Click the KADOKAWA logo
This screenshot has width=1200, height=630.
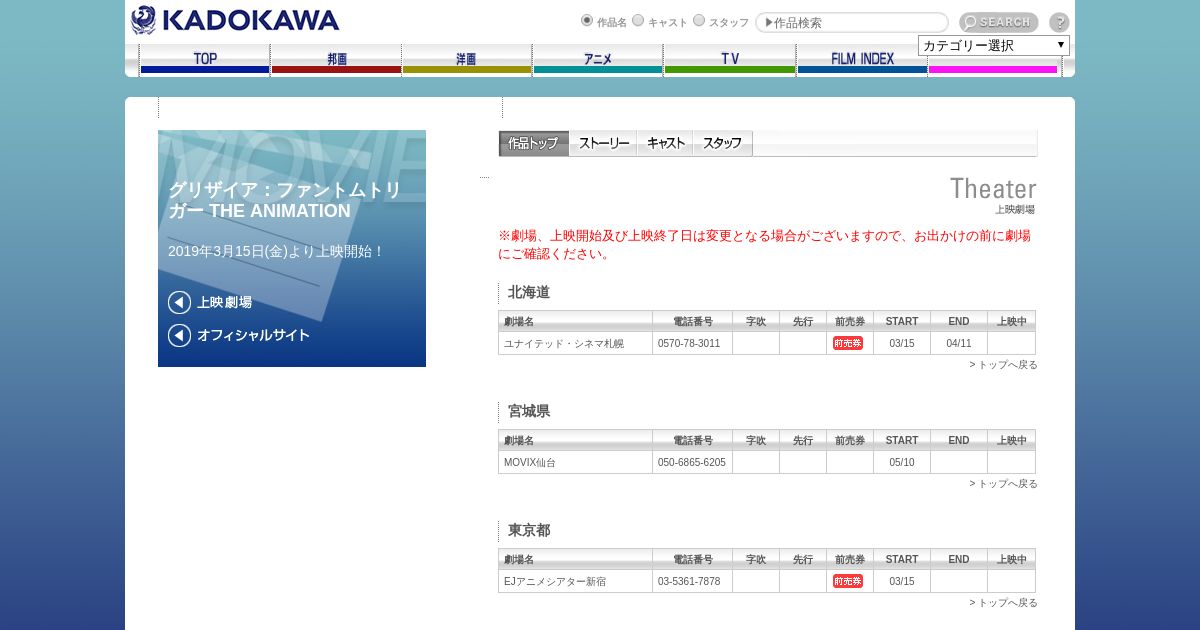point(235,20)
